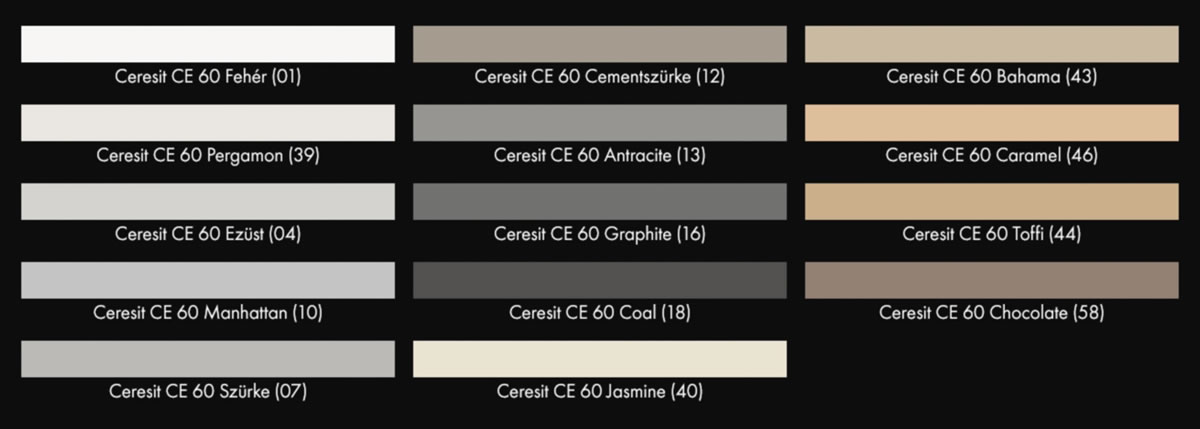Pick the Toffi (44) color swatch
Screen dimensions: 1200x429
coord(992,202)
